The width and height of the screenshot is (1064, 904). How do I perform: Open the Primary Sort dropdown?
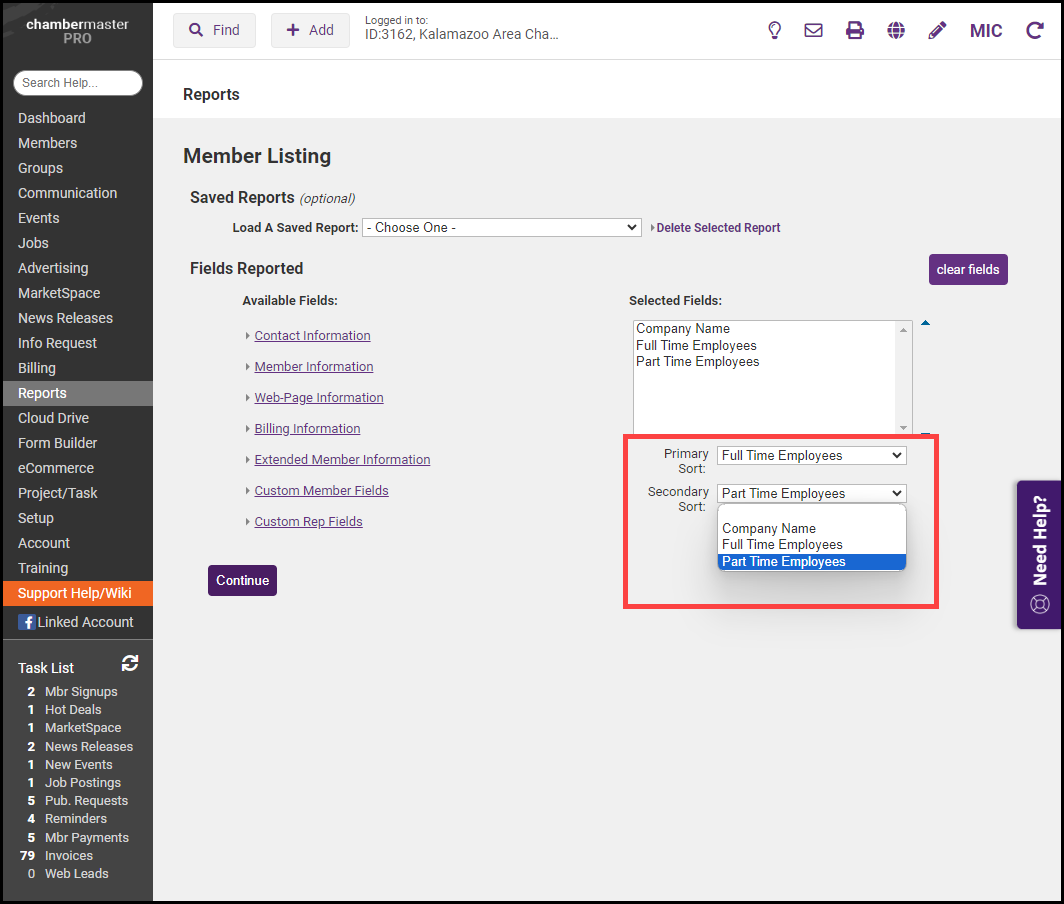(x=811, y=456)
